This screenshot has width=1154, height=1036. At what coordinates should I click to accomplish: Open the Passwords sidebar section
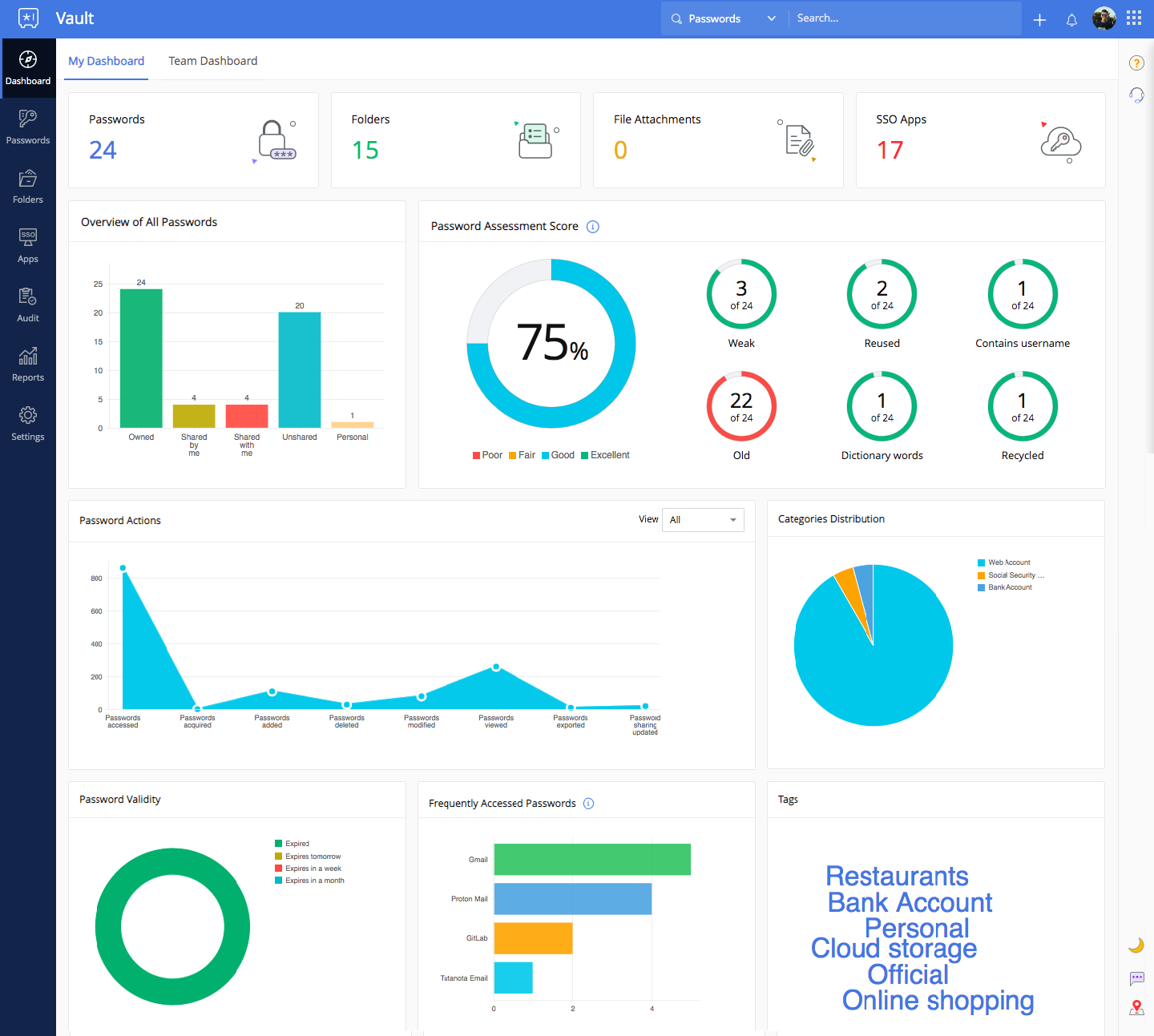coord(28,127)
